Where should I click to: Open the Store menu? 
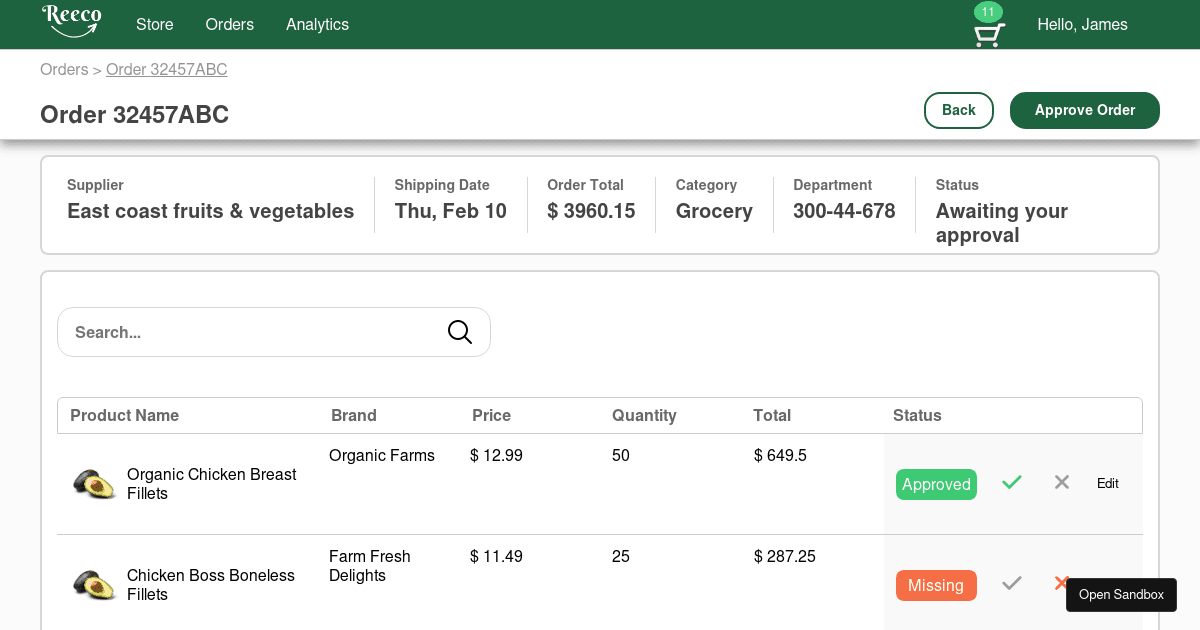coord(155,24)
